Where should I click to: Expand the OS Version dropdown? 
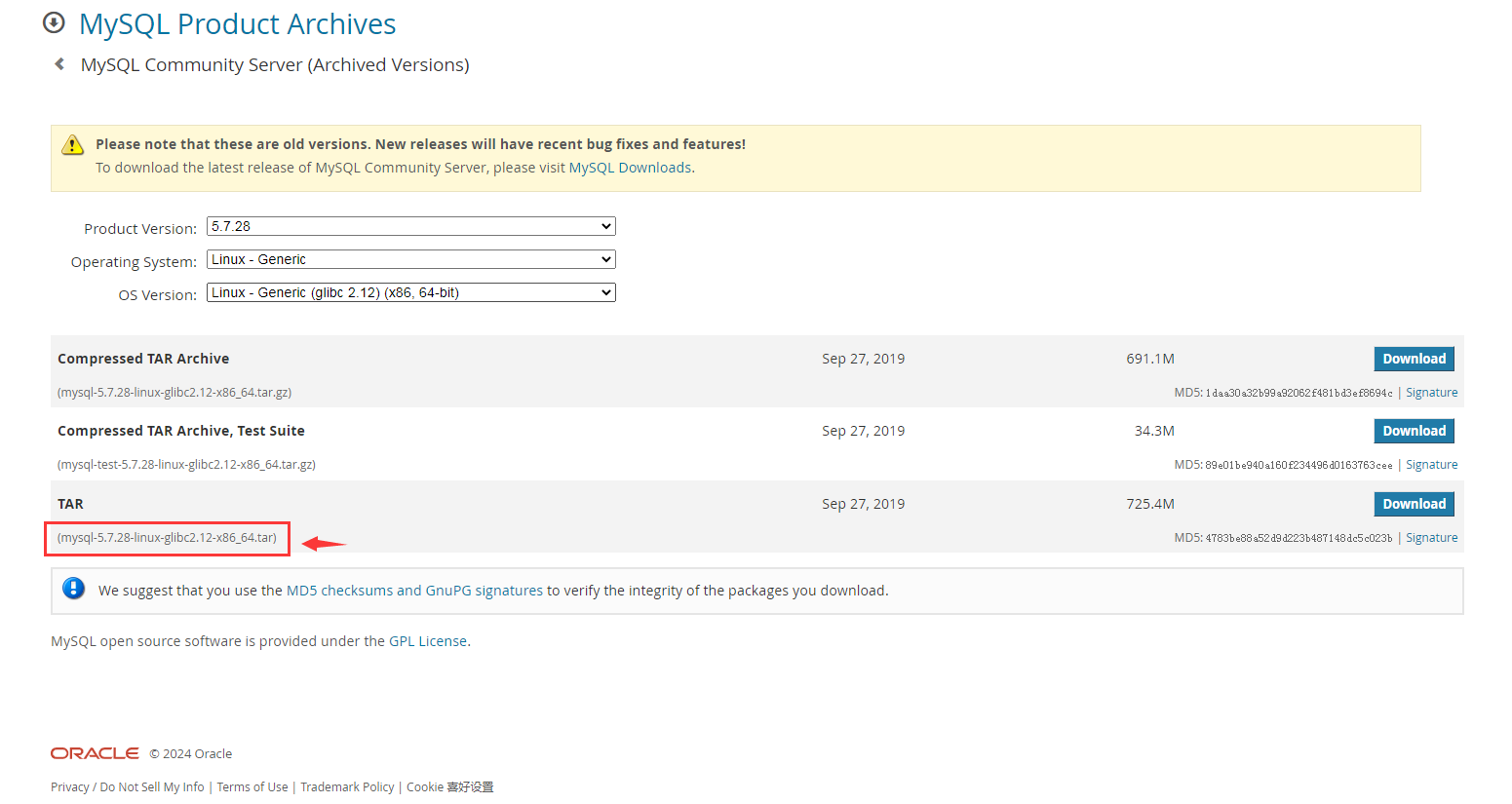click(410, 292)
